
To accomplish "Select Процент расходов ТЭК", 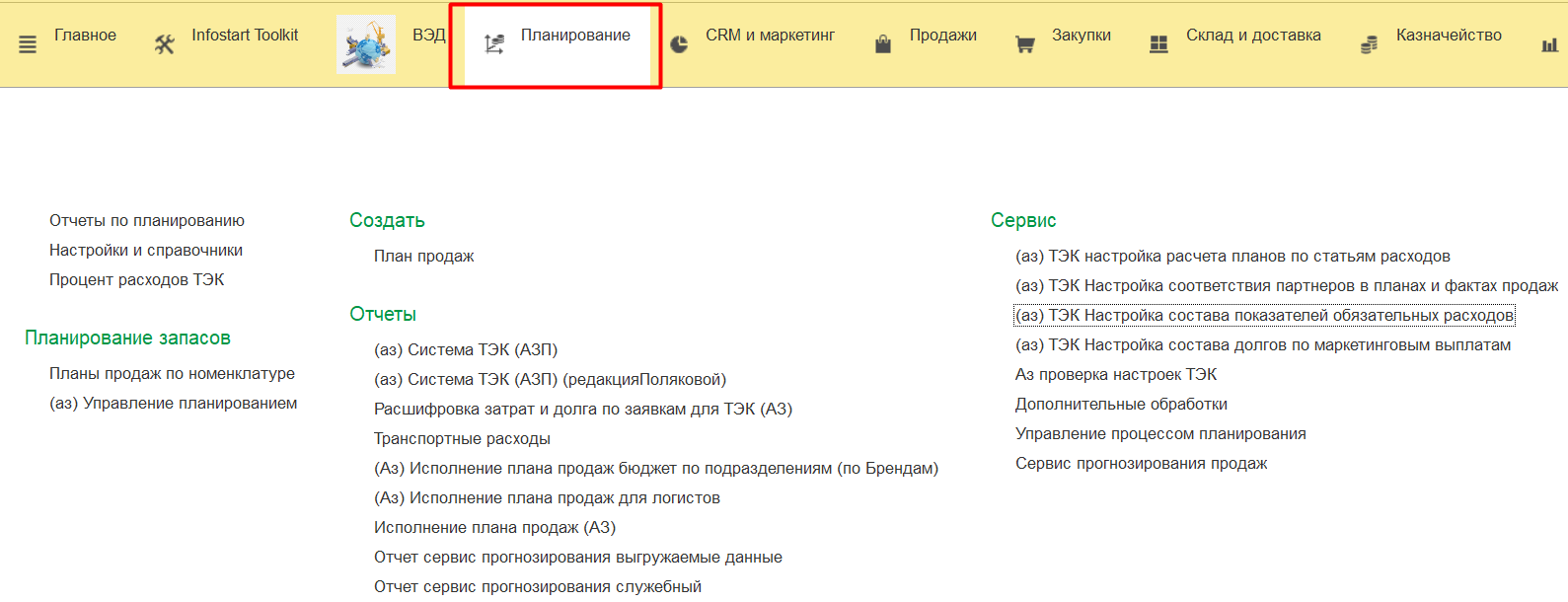I will click(x=137, y=280).
